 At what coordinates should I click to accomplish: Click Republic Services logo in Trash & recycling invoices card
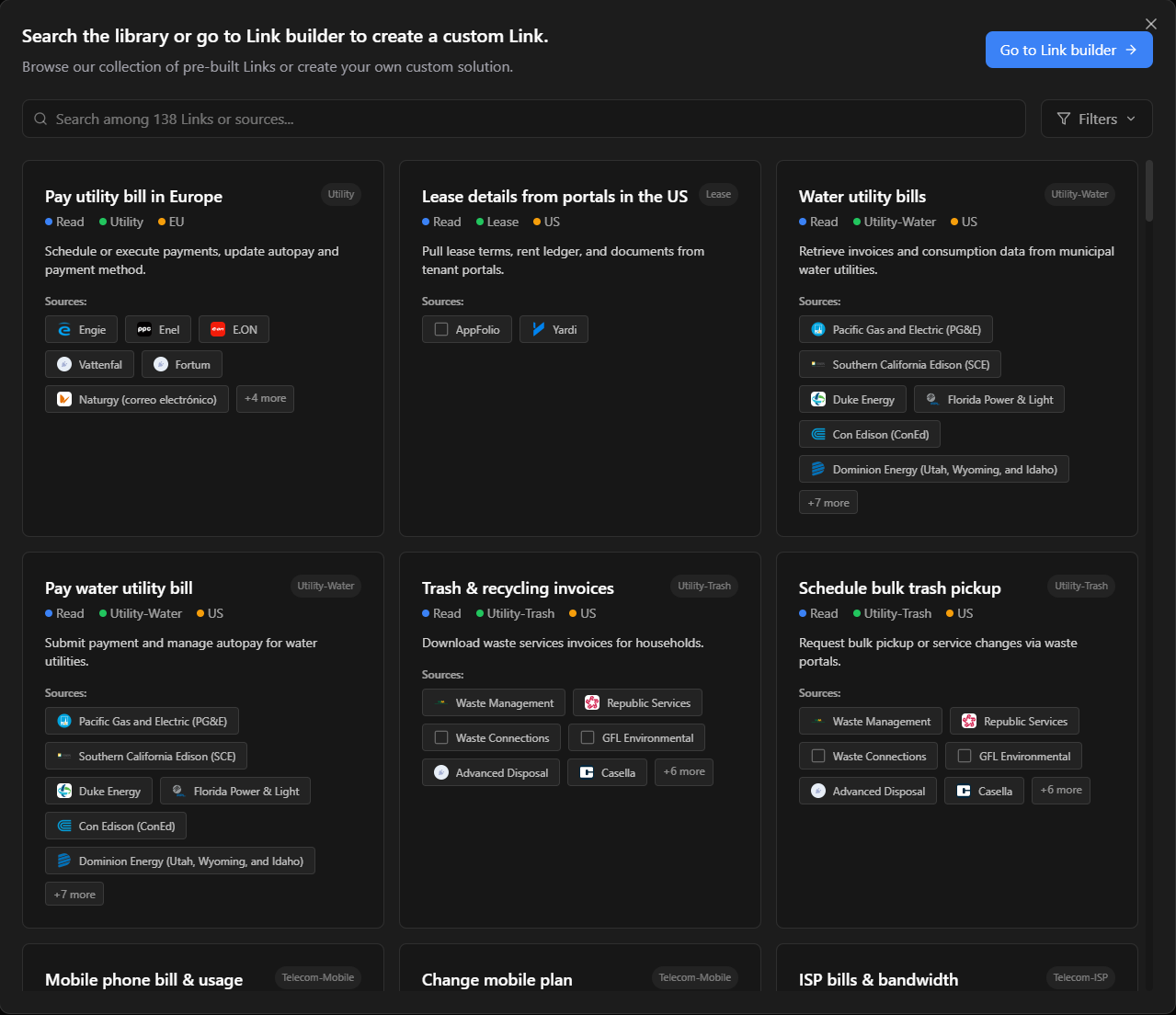[x=592, y=703]
